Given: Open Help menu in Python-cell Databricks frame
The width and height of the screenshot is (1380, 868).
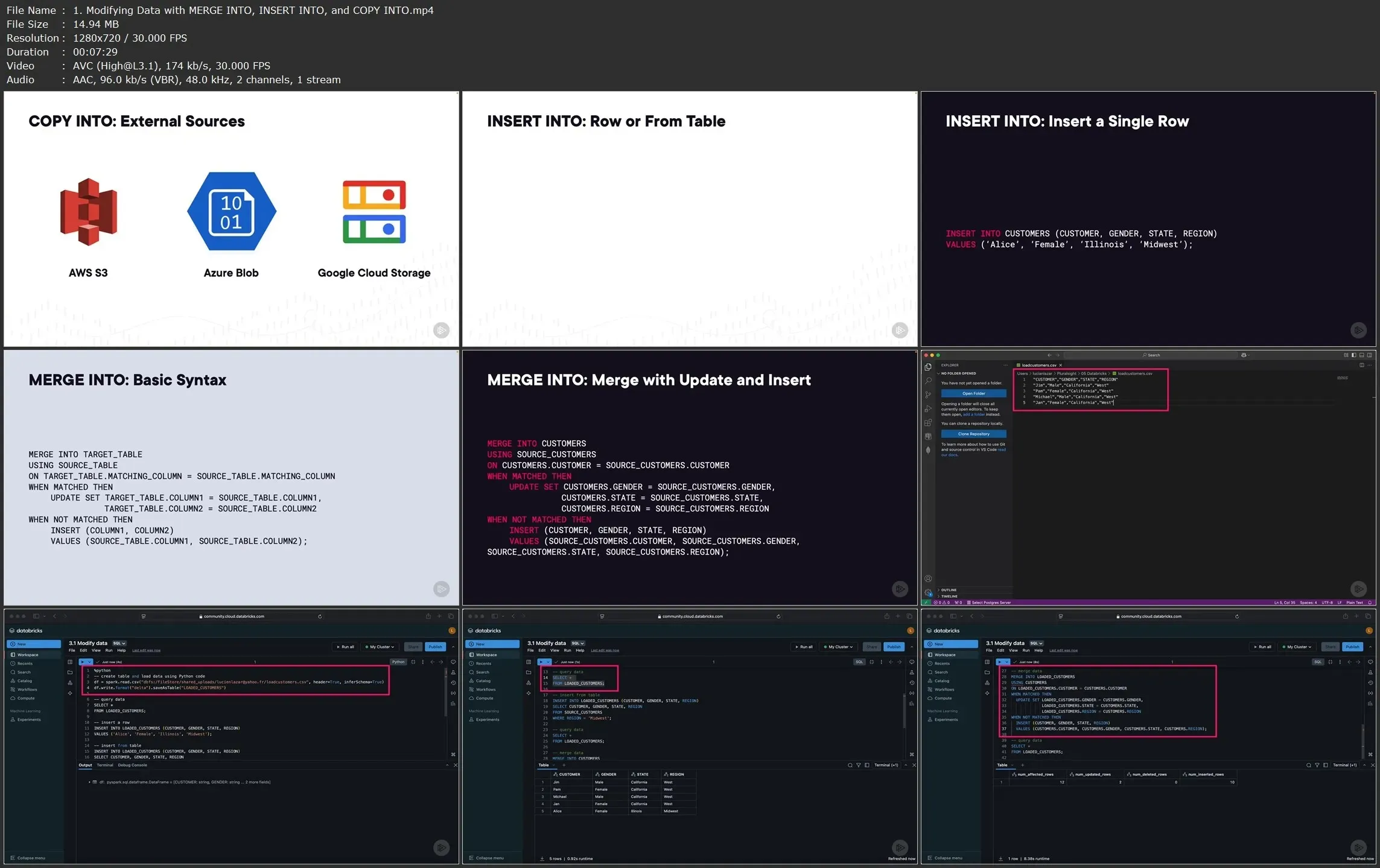Looking at the screenshot, I should [121, 650].
